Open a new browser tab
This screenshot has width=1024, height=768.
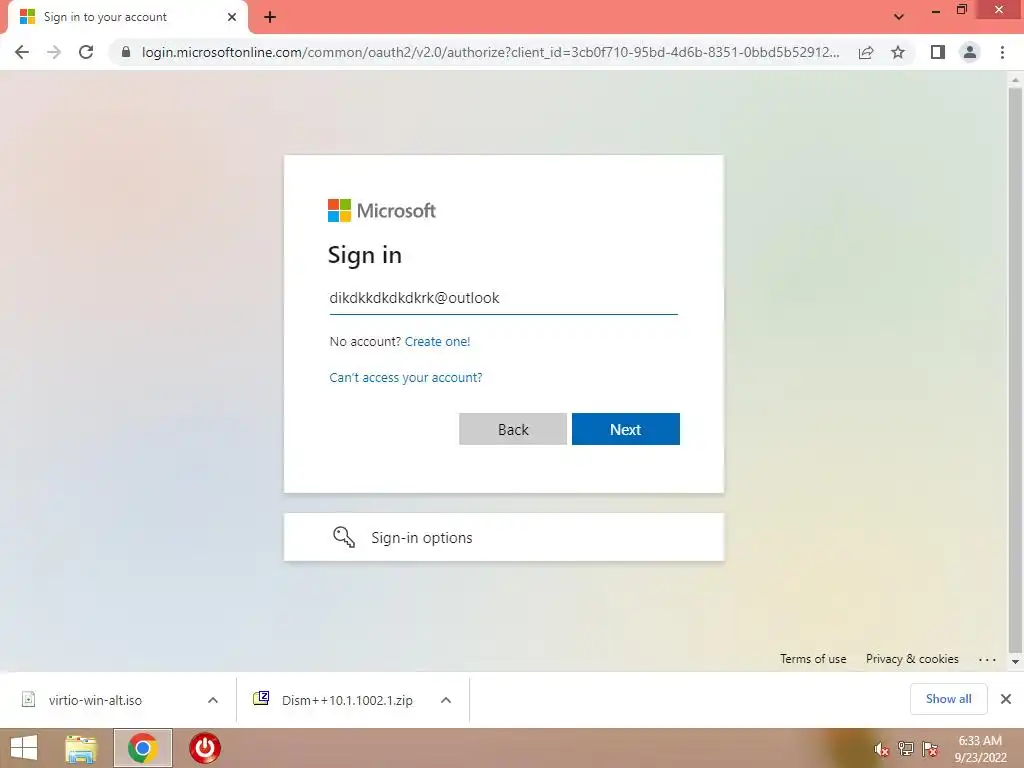click(270, 17)
